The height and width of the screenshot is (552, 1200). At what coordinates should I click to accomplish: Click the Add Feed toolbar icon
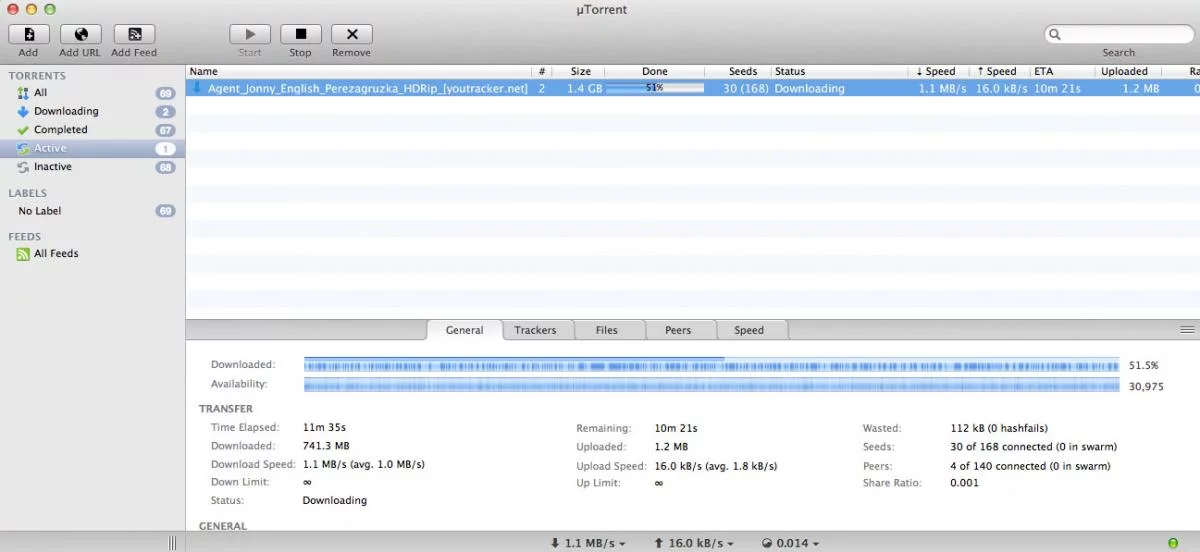click(134, 35)
